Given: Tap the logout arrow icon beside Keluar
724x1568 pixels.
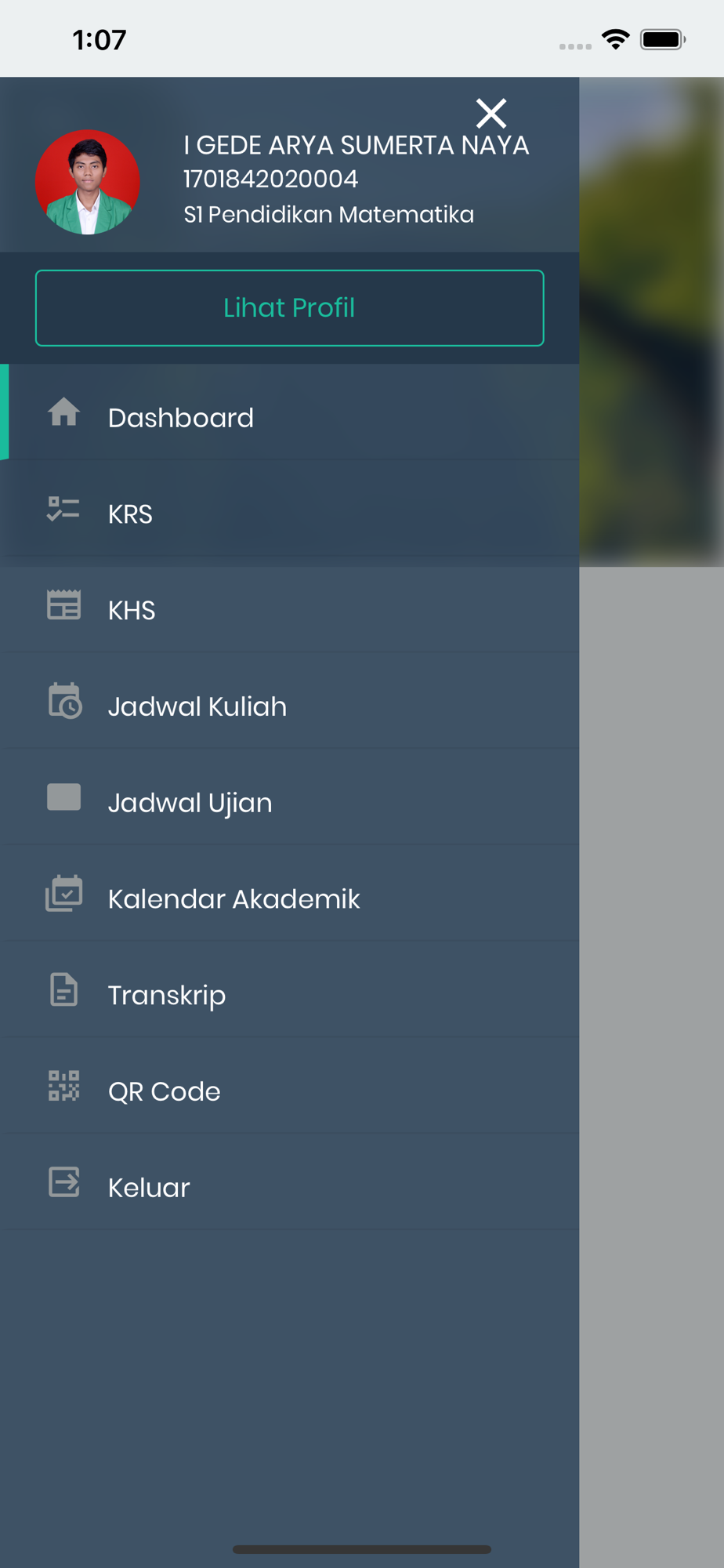Looking at the screenshot, I should (x=63, y=1182).
